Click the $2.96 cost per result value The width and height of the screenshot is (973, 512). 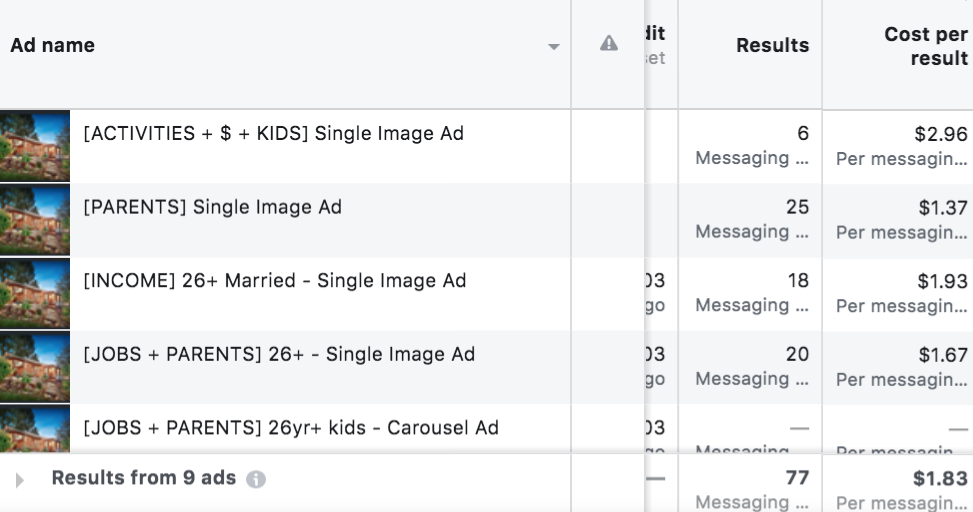(942, 134)
